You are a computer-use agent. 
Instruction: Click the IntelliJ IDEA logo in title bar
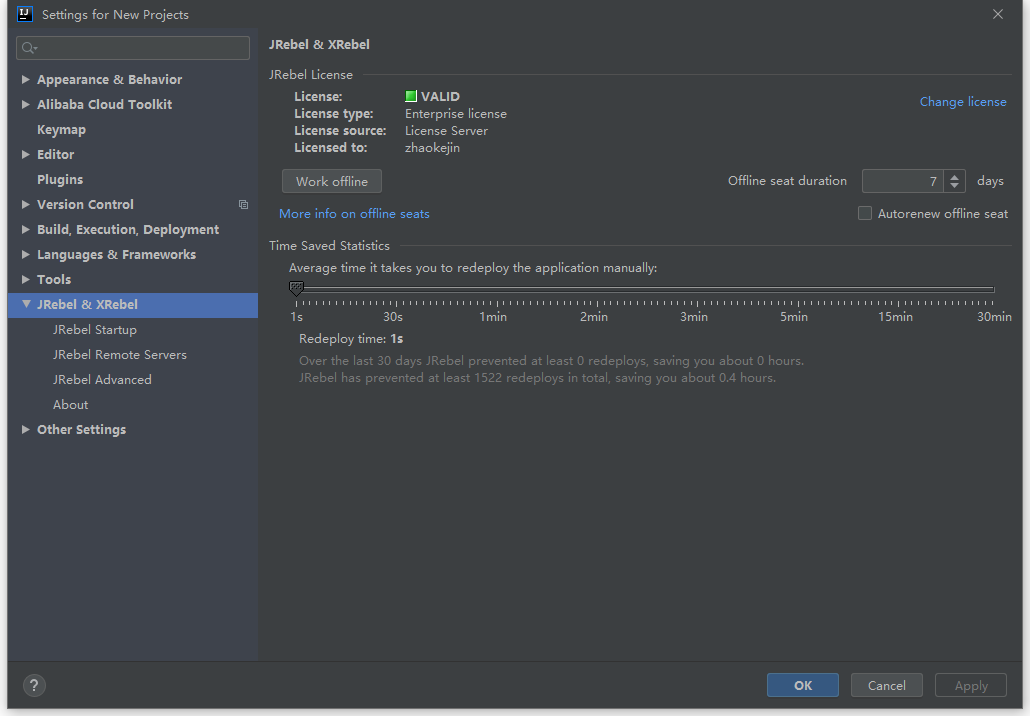tap(24, 14)
